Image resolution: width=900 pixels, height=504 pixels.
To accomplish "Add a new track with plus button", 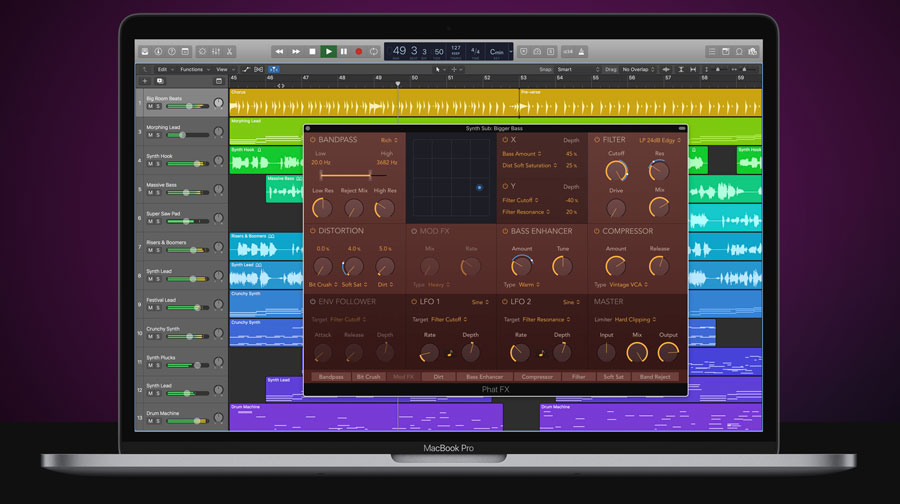I will pos(145,81).
